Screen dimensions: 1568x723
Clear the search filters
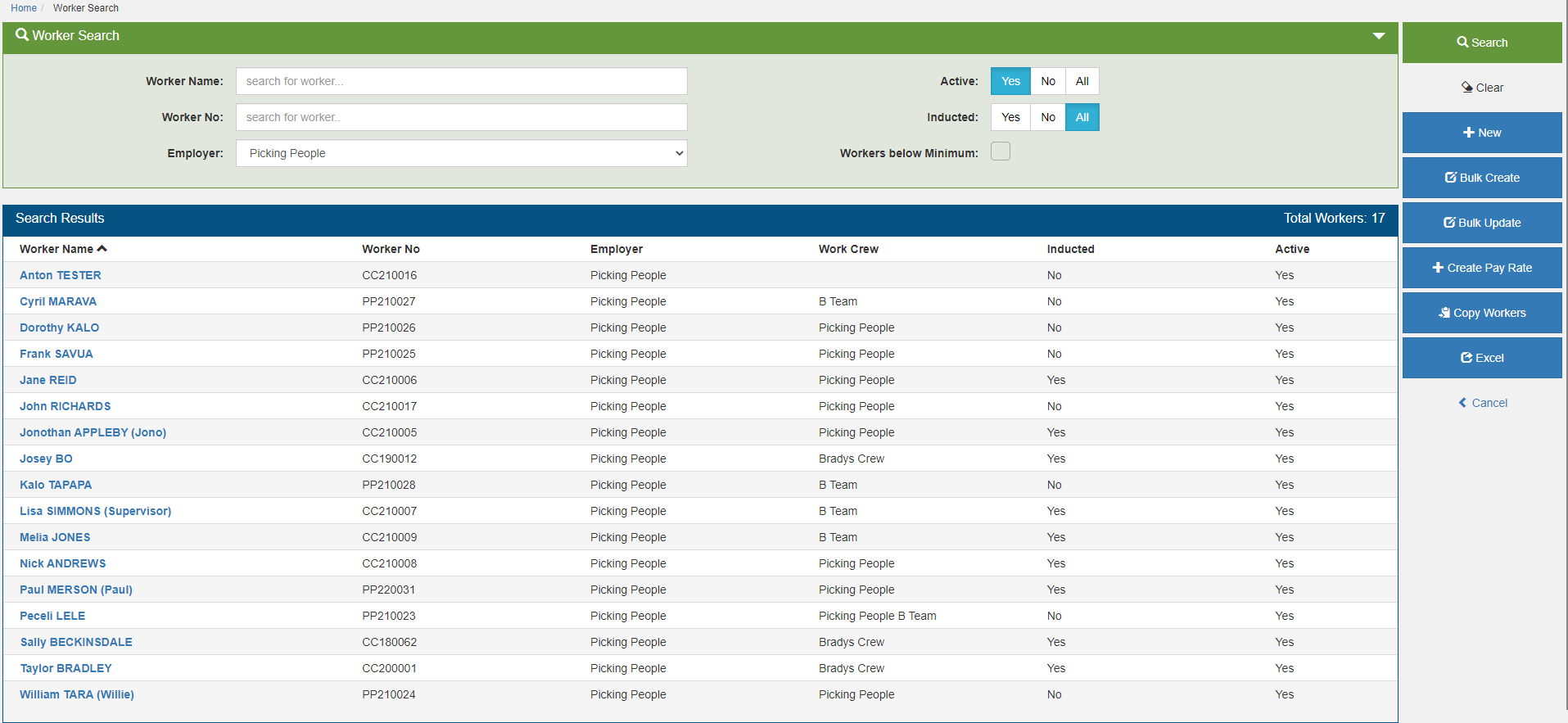point(1482,88)
